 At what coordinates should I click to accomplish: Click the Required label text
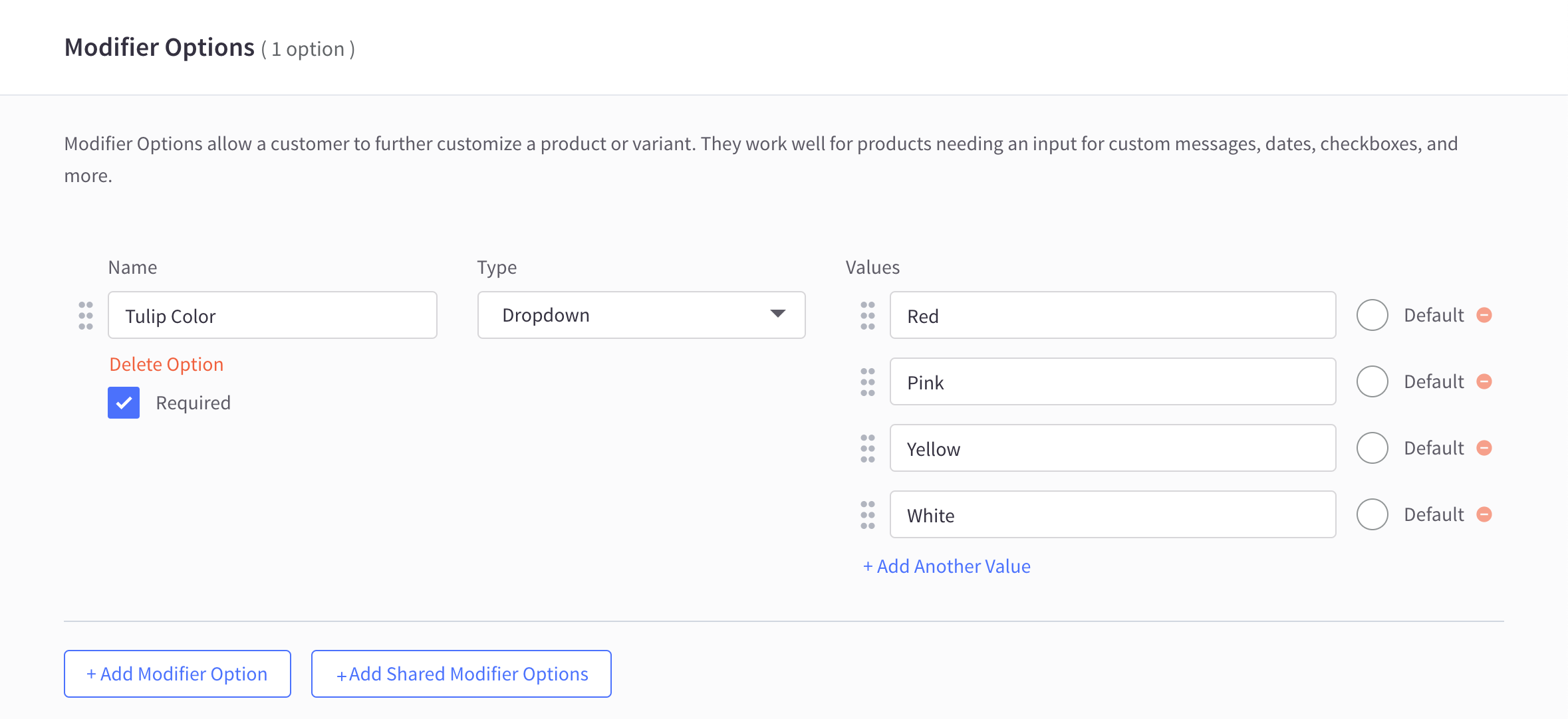tap(194, 403)
